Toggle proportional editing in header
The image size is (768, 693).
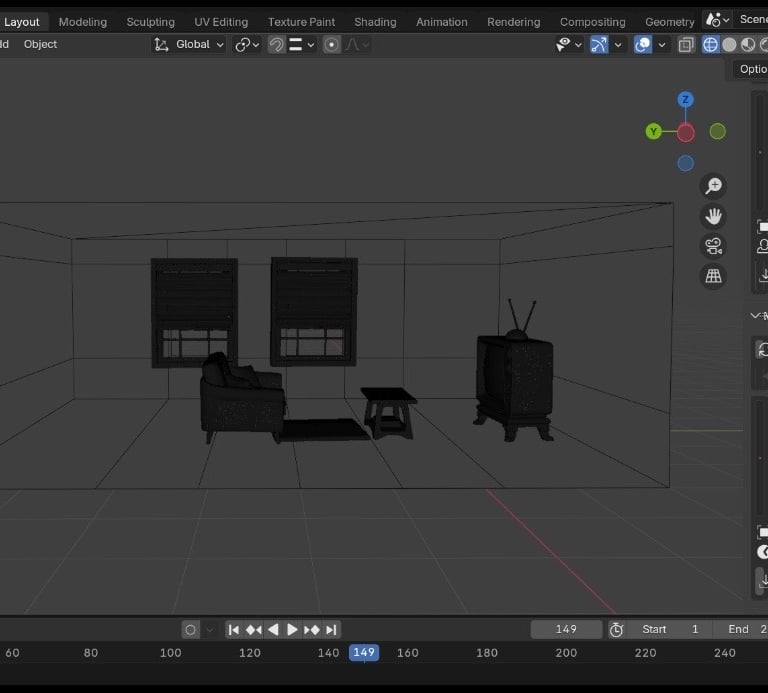coord(332,45)
